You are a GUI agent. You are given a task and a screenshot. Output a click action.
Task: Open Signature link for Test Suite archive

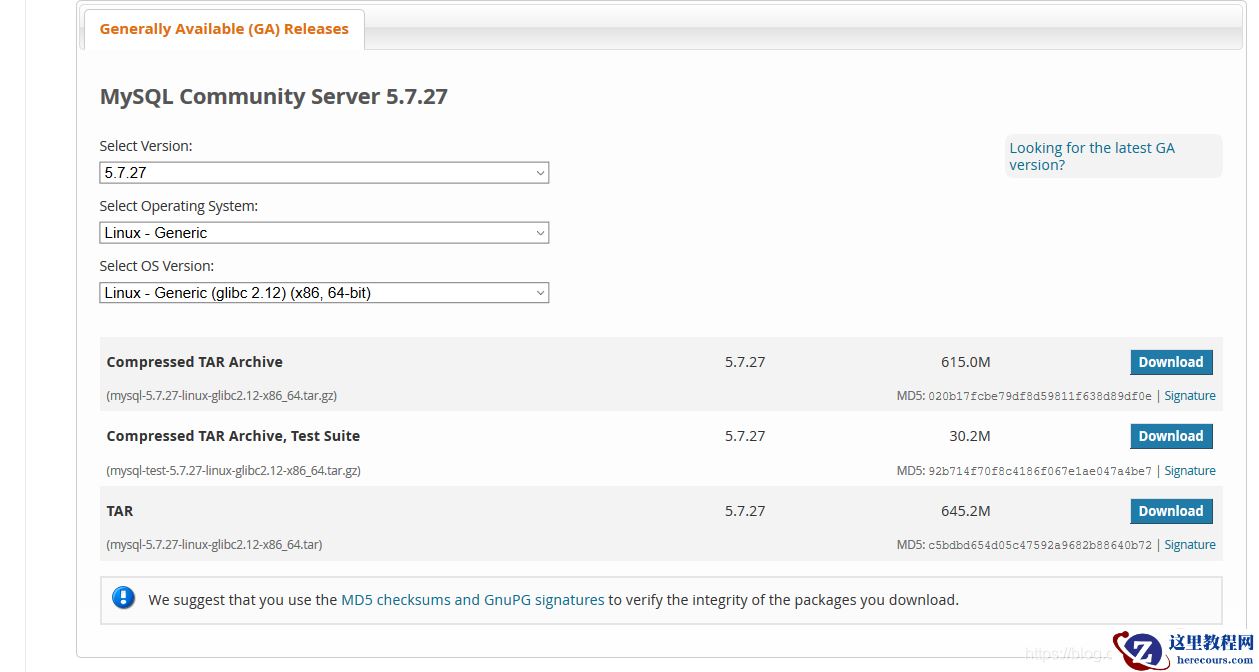tap(1189, 471)
